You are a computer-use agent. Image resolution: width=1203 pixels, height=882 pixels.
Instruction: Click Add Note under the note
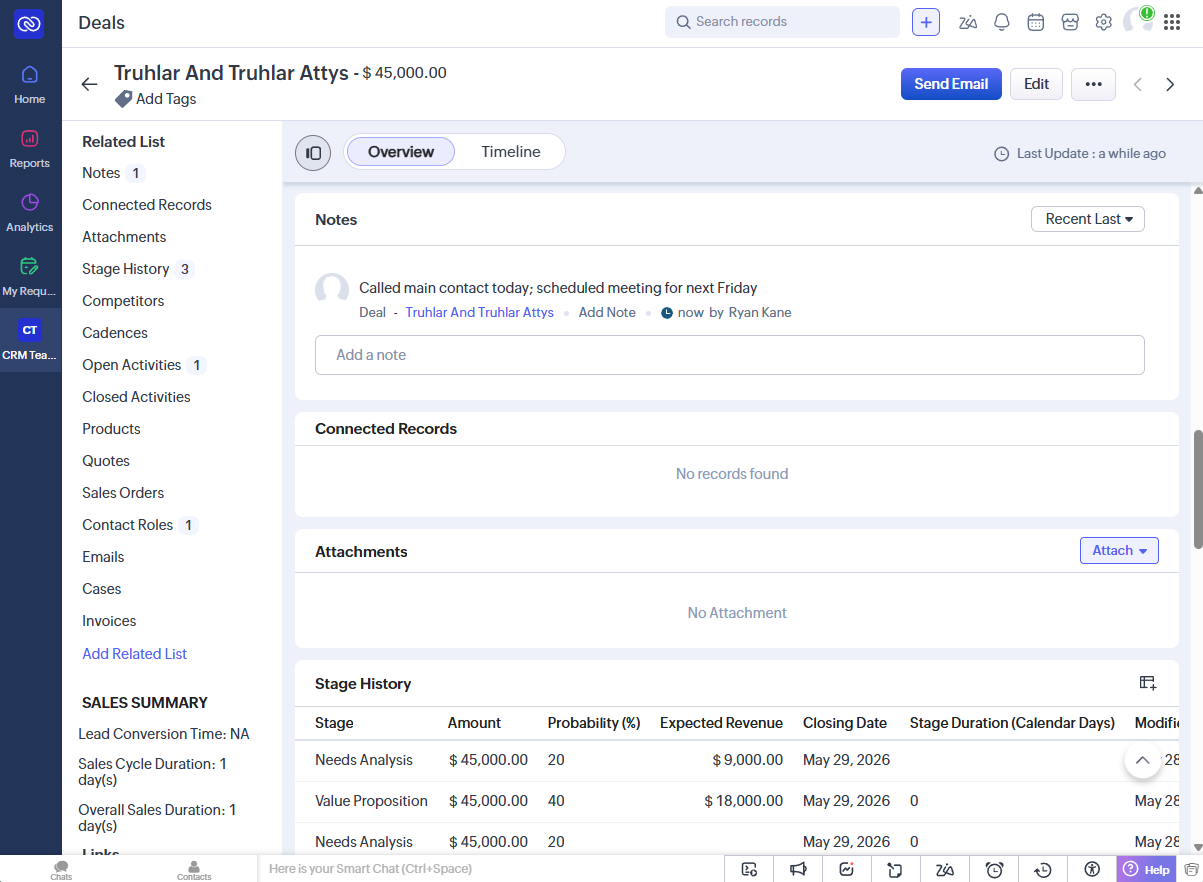607,312
